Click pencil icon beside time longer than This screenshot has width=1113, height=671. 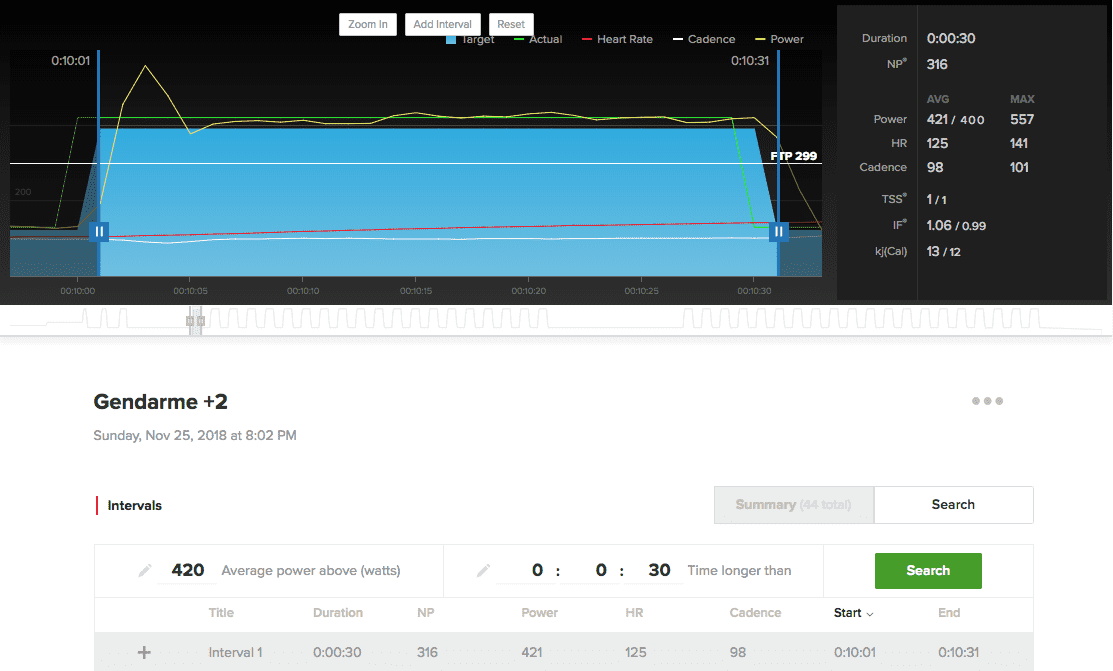483,571
